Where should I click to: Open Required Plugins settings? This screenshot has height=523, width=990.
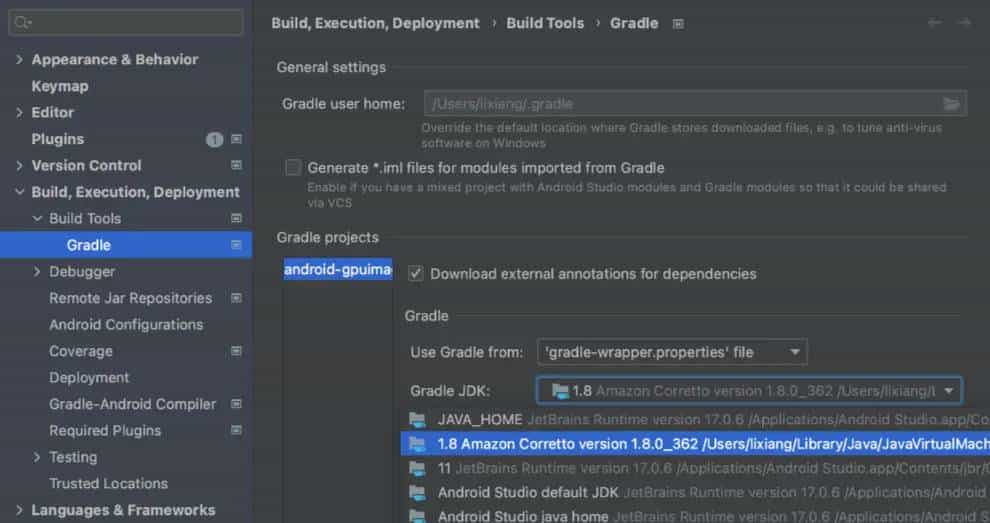coord(105,431)
